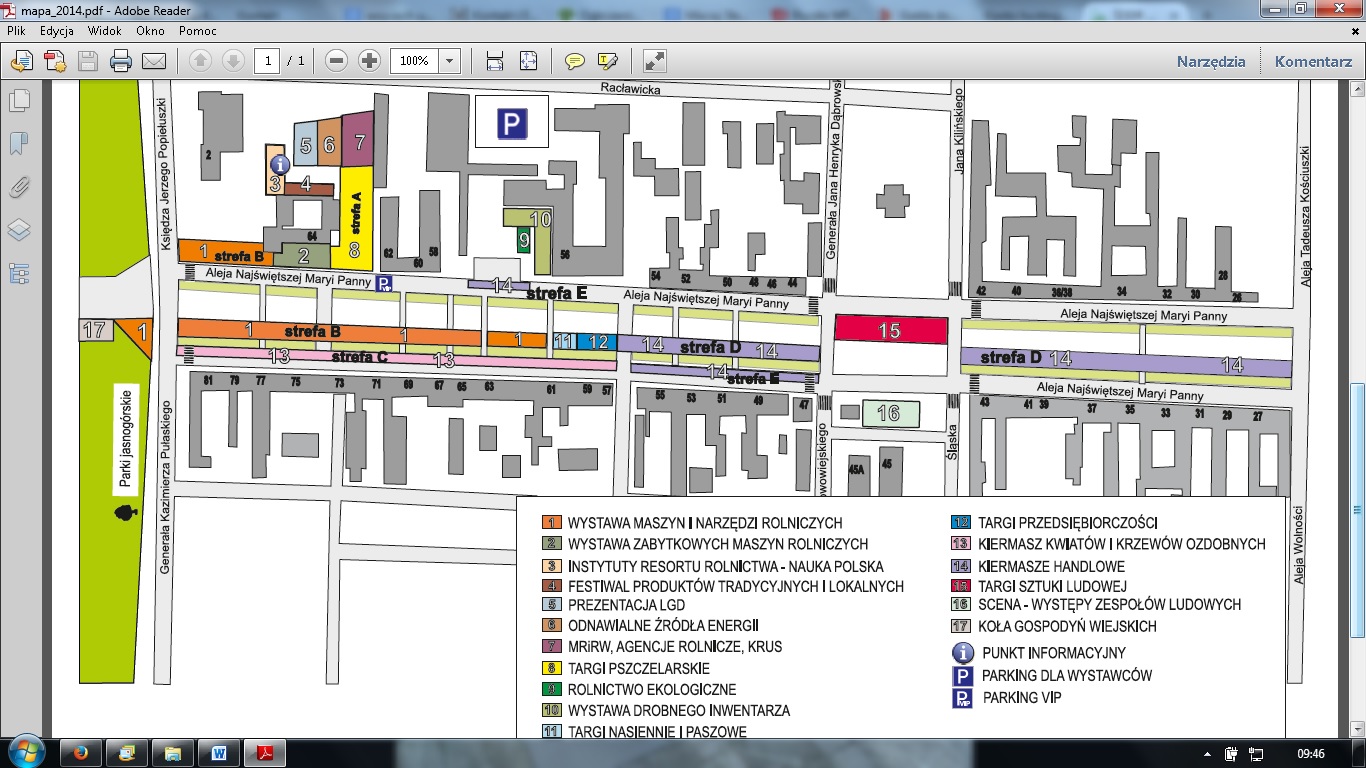Open the zoom level dropdown arrow
Screen dimensions: 1366x768
[449, 61]
